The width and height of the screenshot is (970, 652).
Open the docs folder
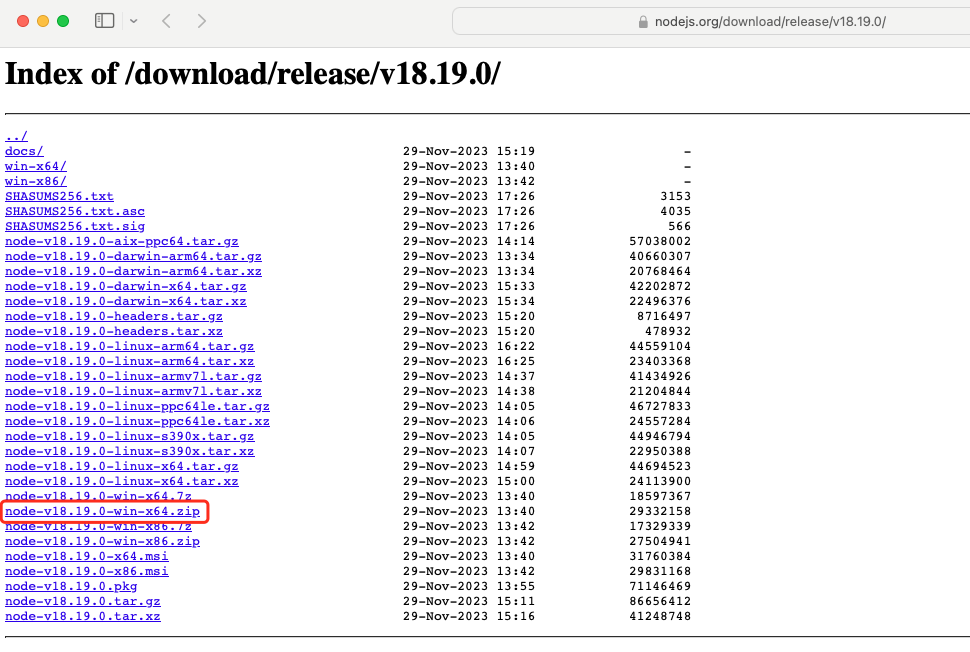tap(23, 151)
